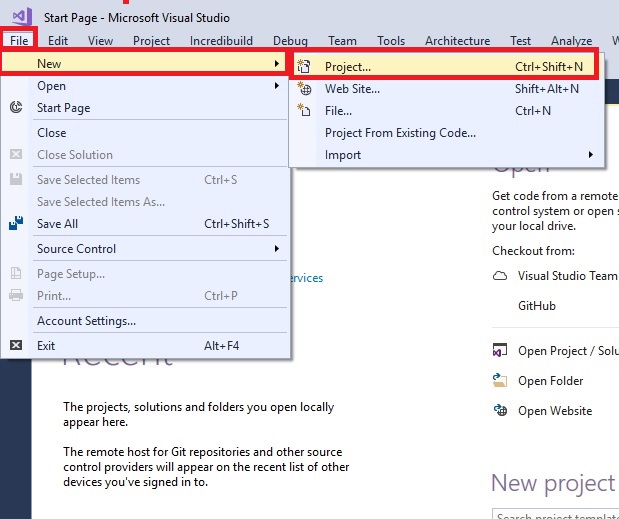This screenshot has width=619, height=519.
Task: Select Import in the New submenu
Action: (x=446, y=155)
